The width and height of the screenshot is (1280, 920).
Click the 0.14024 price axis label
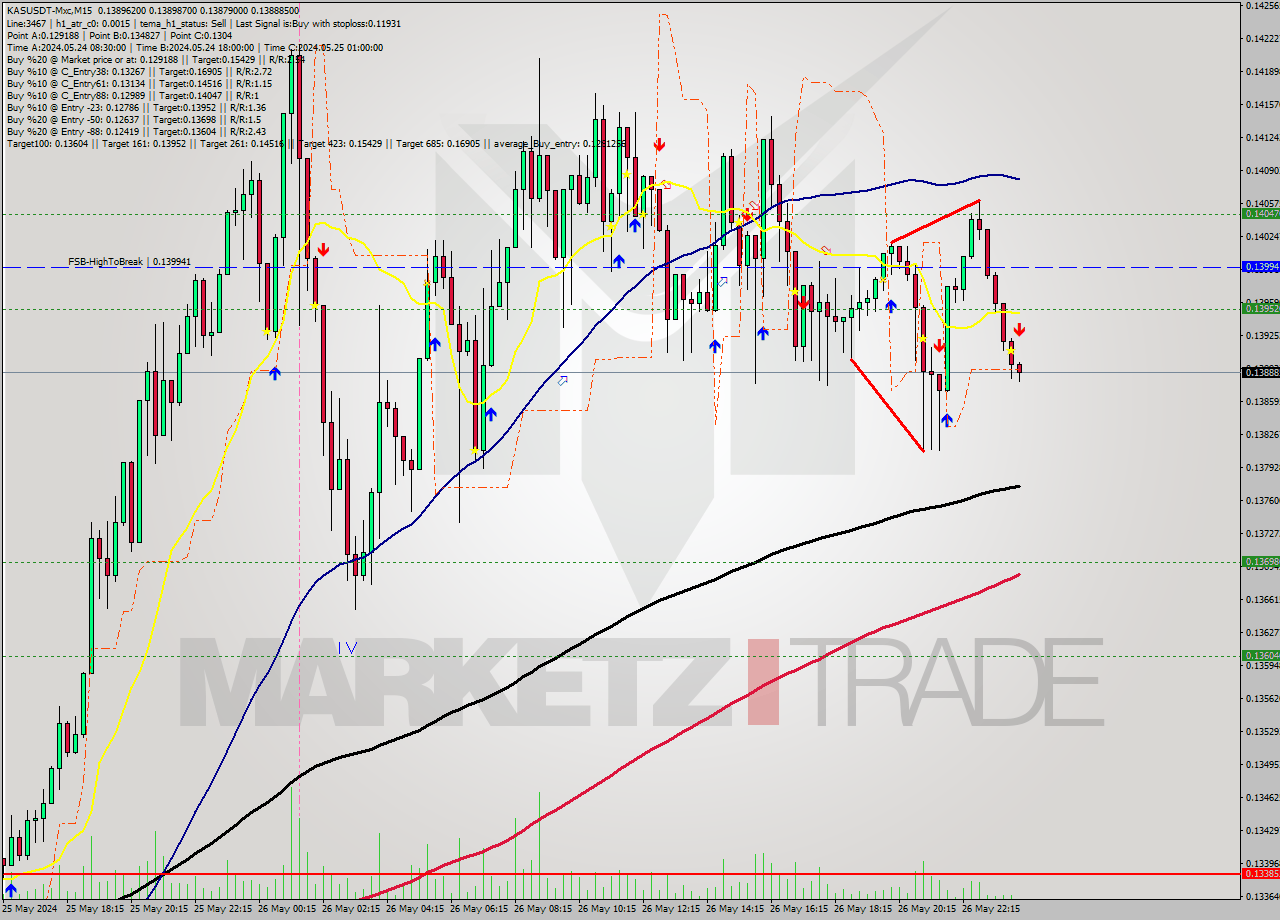(1262, 237)
